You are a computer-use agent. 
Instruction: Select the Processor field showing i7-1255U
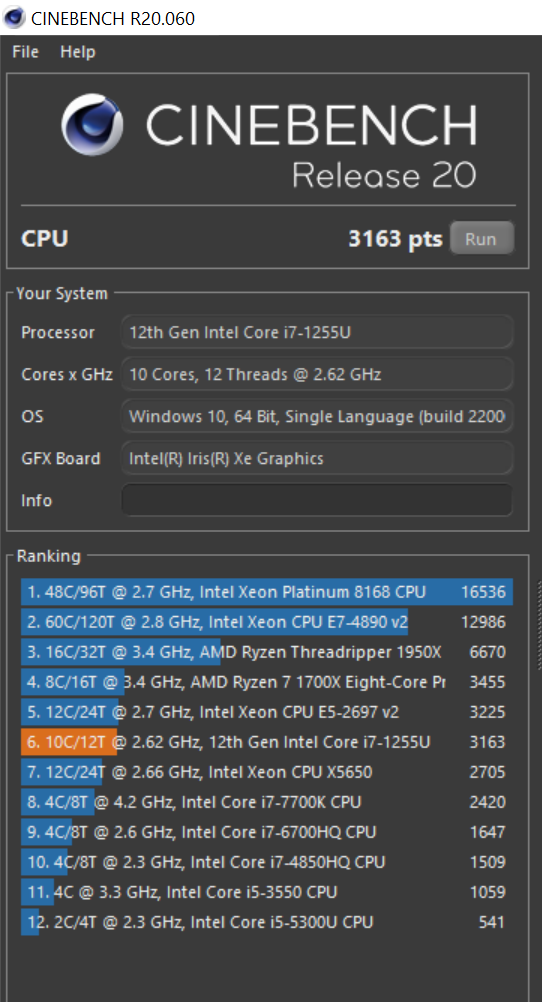click(317, 332)
